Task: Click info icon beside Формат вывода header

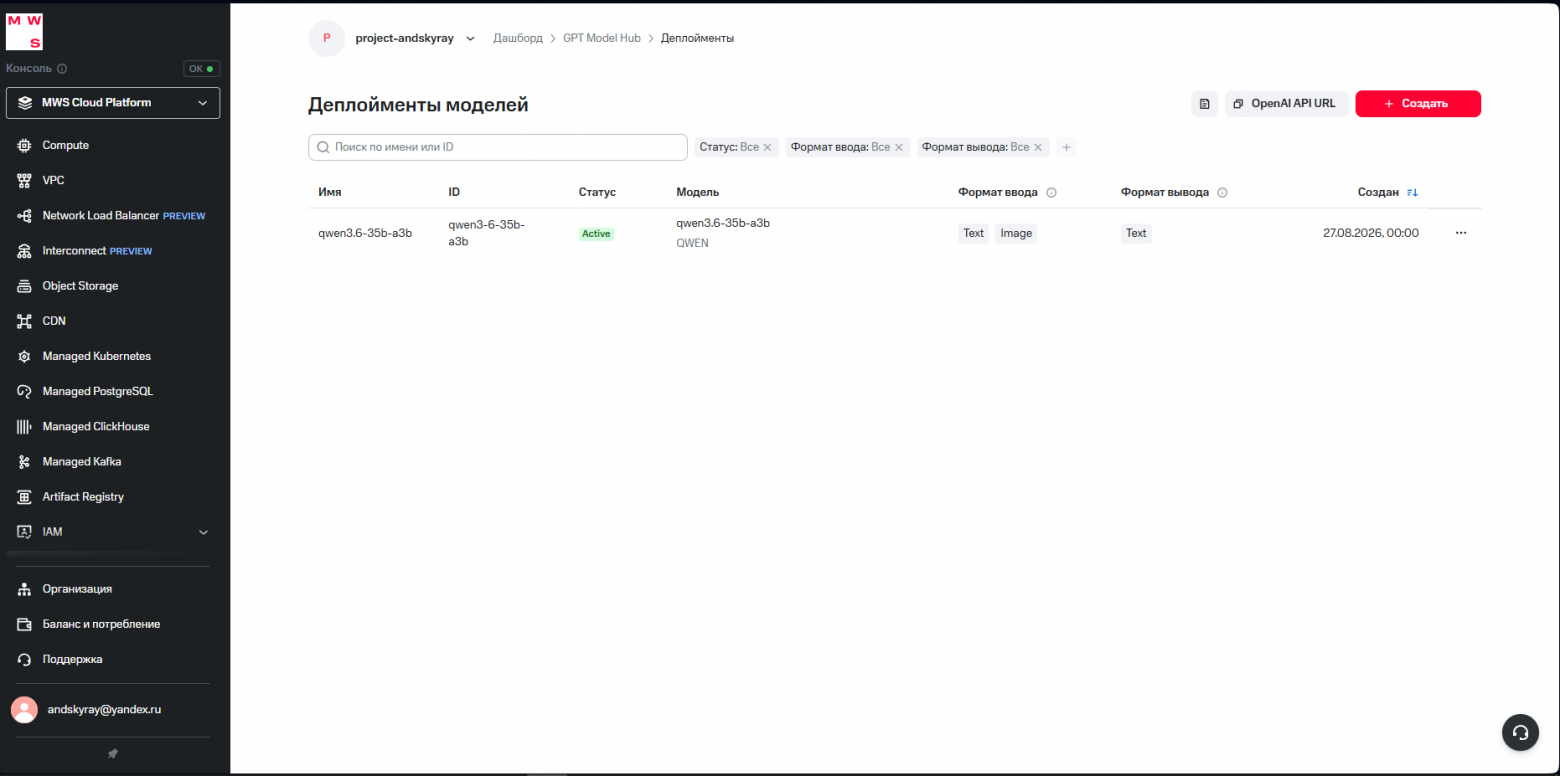Action: pos(1222,193)
